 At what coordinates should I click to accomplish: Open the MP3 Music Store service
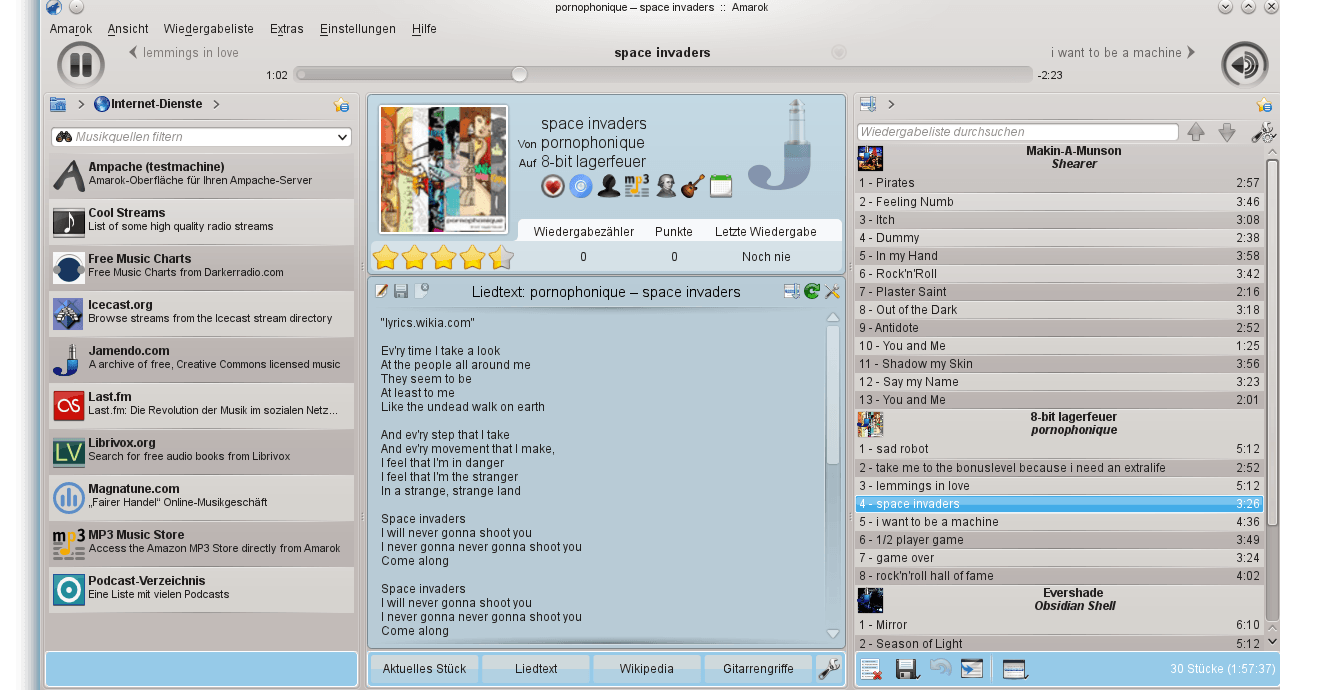point(201,542)
